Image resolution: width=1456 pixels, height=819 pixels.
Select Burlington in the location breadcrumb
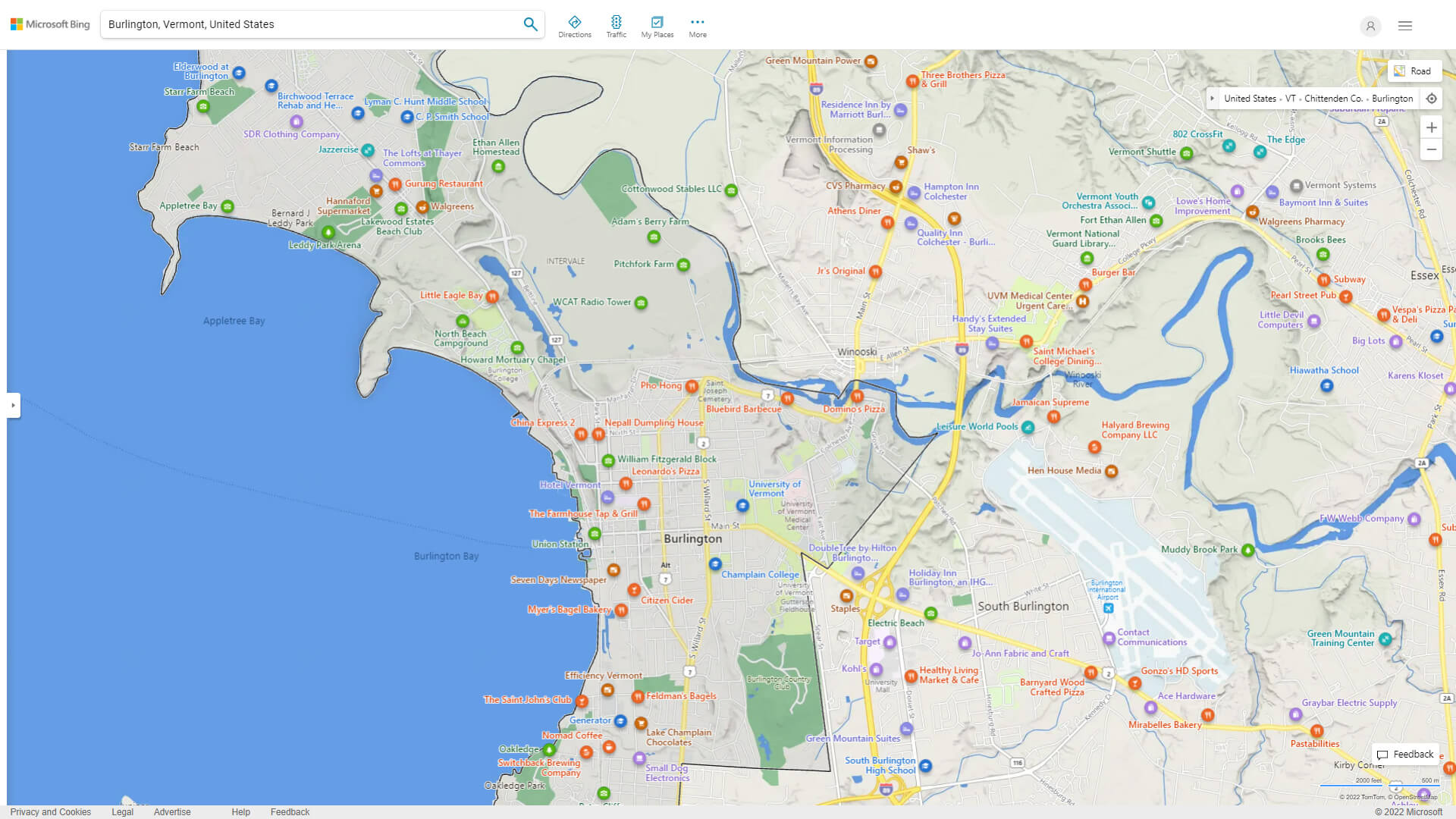click(1393, 99)
